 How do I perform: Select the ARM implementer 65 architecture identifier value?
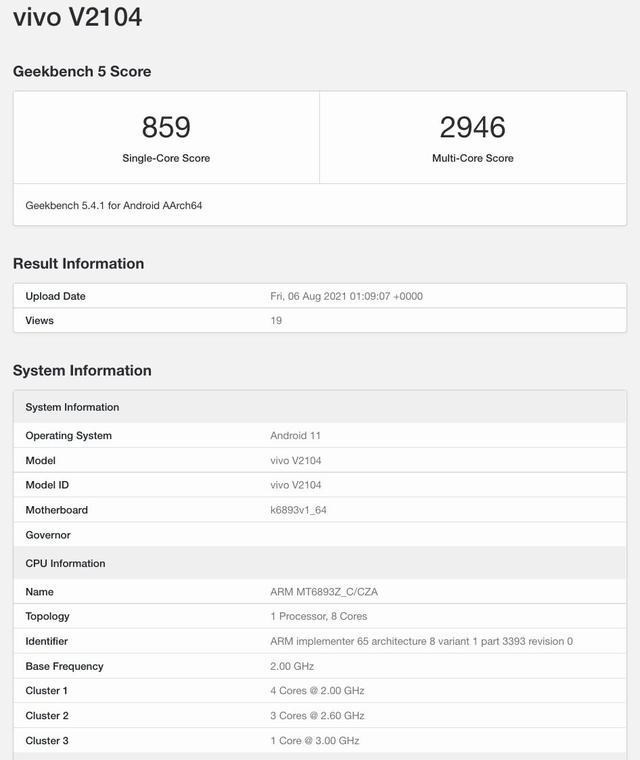tap(421, 641)
